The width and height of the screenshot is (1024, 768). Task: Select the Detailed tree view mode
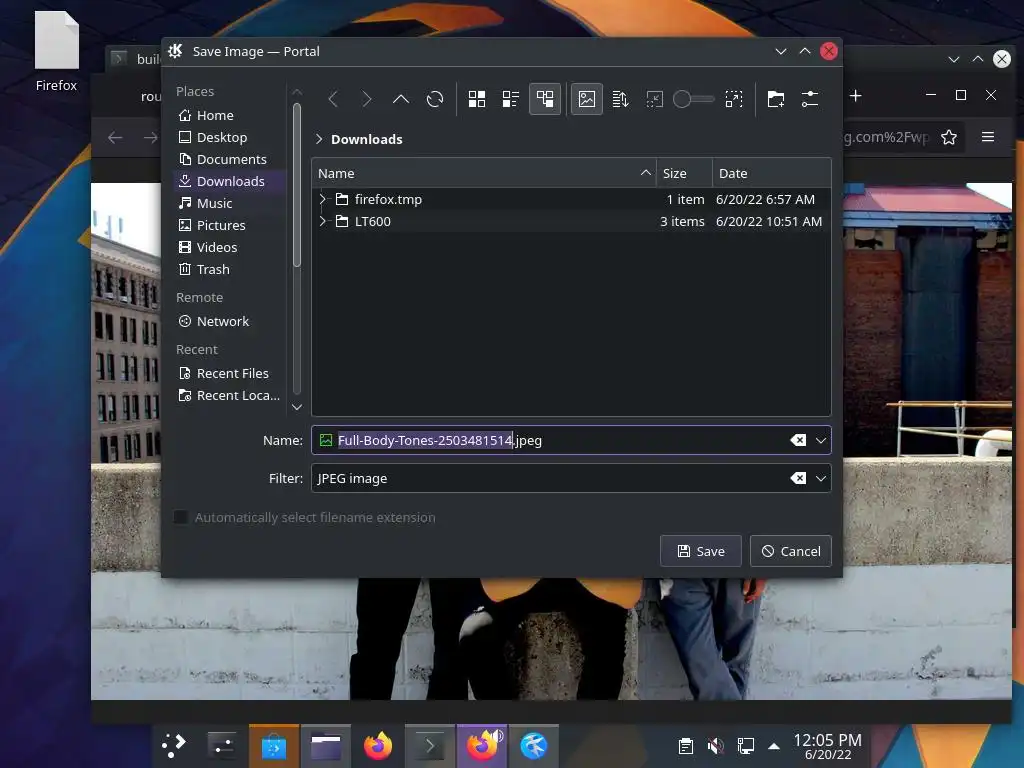[x=545, y=99]
